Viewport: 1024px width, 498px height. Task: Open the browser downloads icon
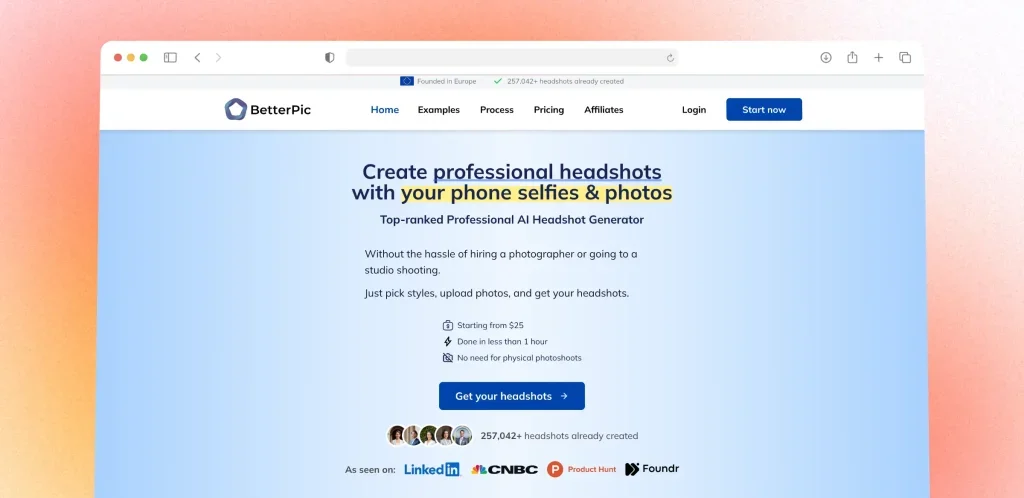pos(826,57)
